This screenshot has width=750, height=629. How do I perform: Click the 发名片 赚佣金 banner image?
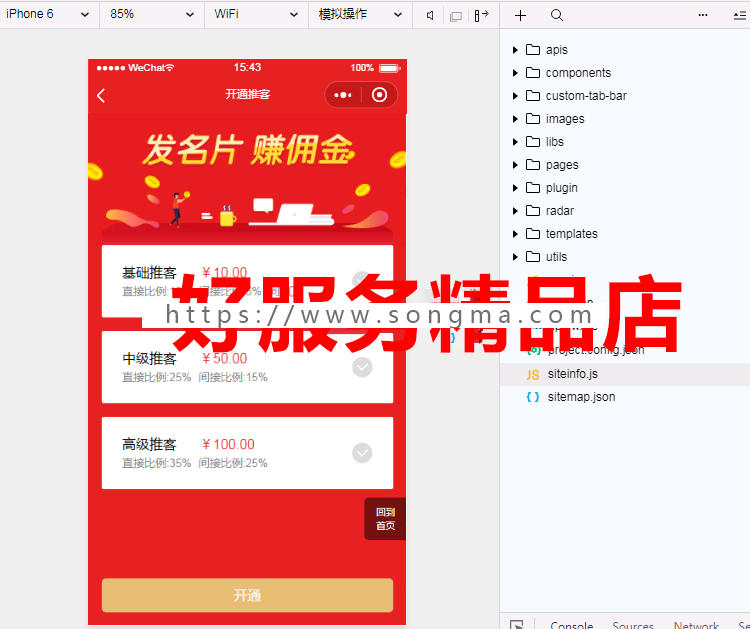click(247, 178)
